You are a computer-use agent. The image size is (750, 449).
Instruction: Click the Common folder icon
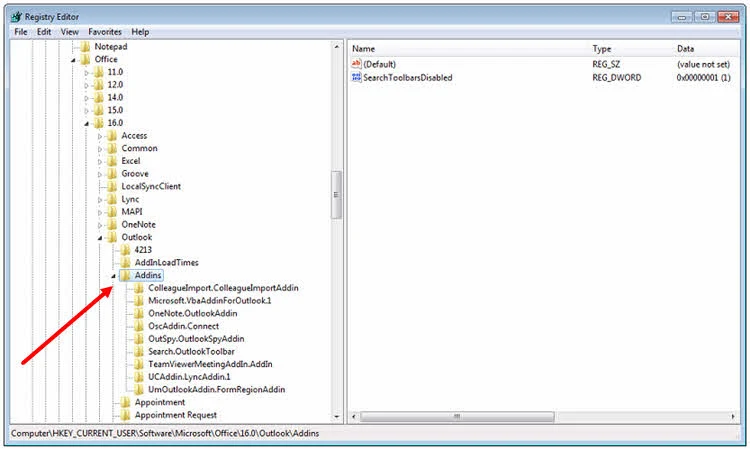pyautogui.click(x=112, y=148)
